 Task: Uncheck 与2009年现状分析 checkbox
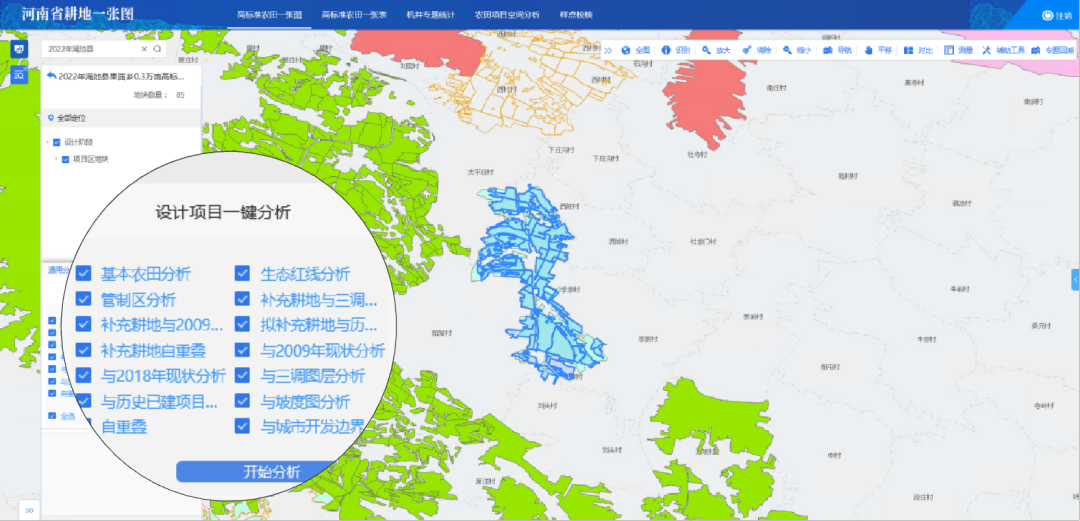coord(242,350)
